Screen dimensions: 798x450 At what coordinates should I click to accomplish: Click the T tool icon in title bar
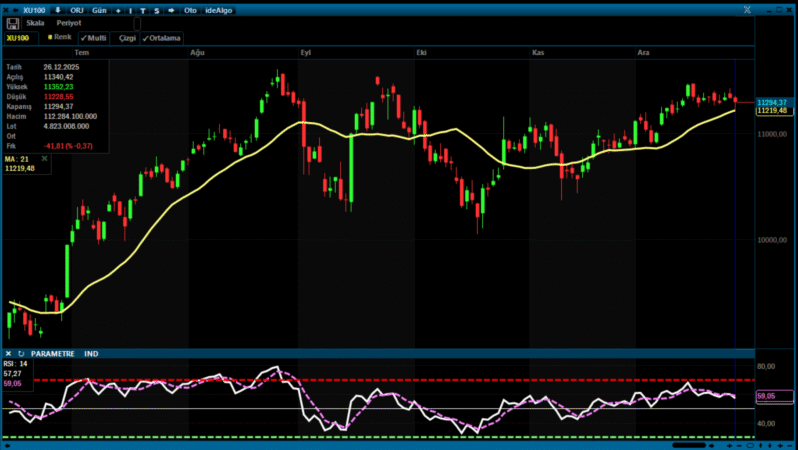tap(143, 9)
